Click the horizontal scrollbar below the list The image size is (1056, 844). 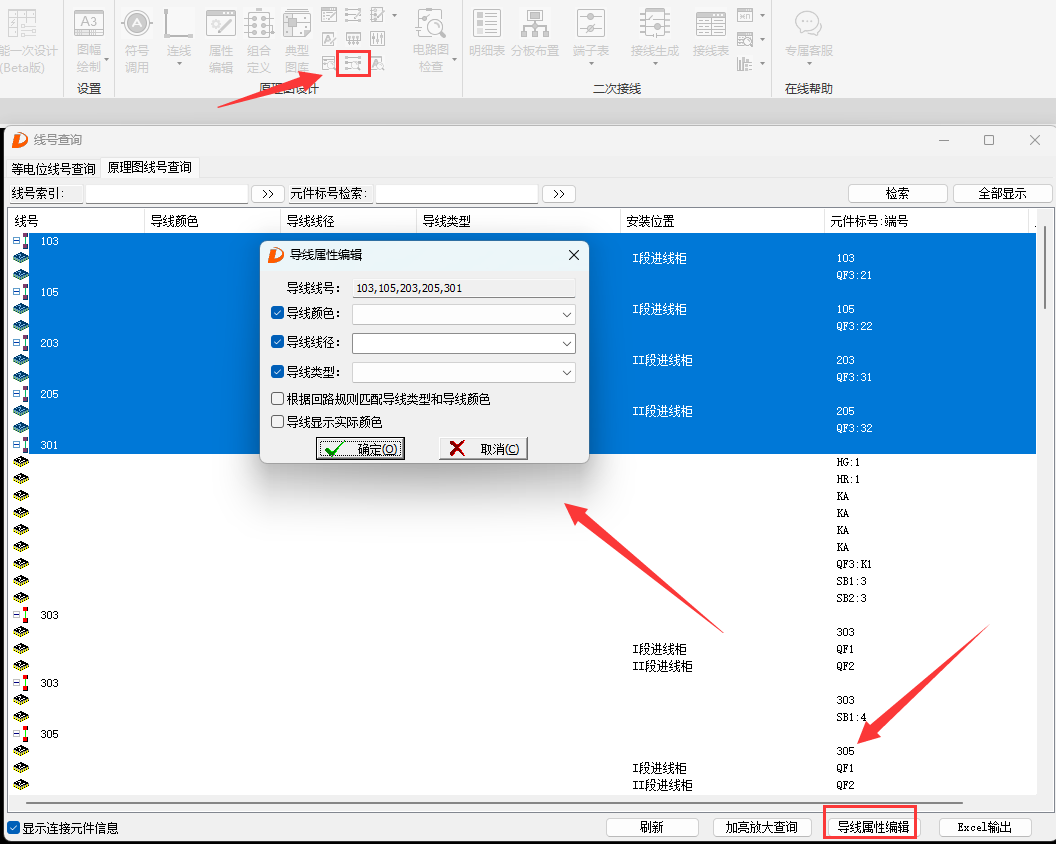[494, 803]
